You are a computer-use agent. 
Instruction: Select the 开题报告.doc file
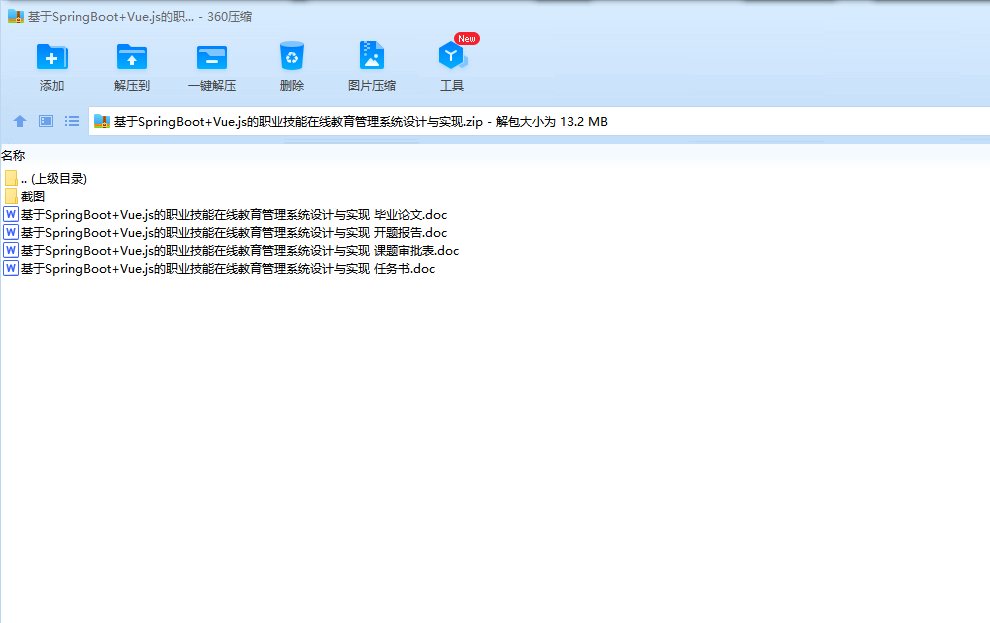click(225, 233)
